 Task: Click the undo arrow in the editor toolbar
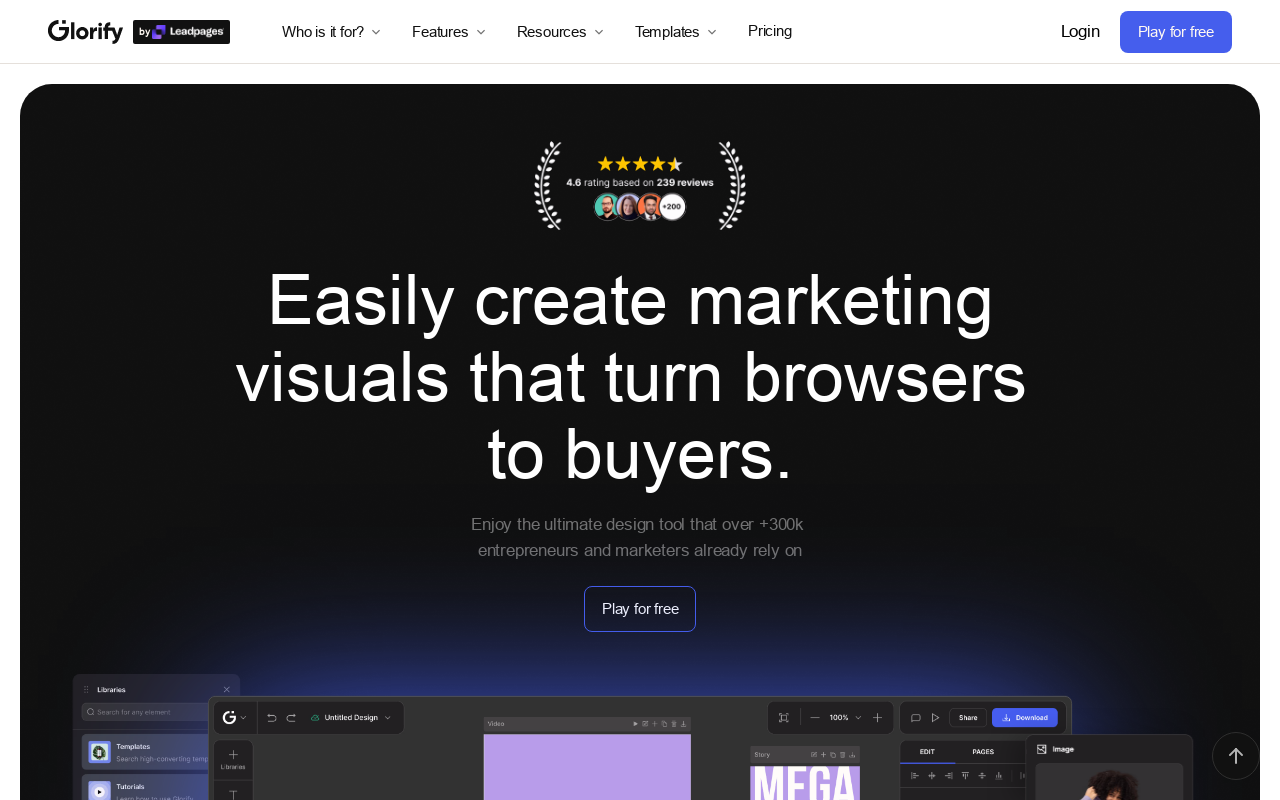coord(271,718)
